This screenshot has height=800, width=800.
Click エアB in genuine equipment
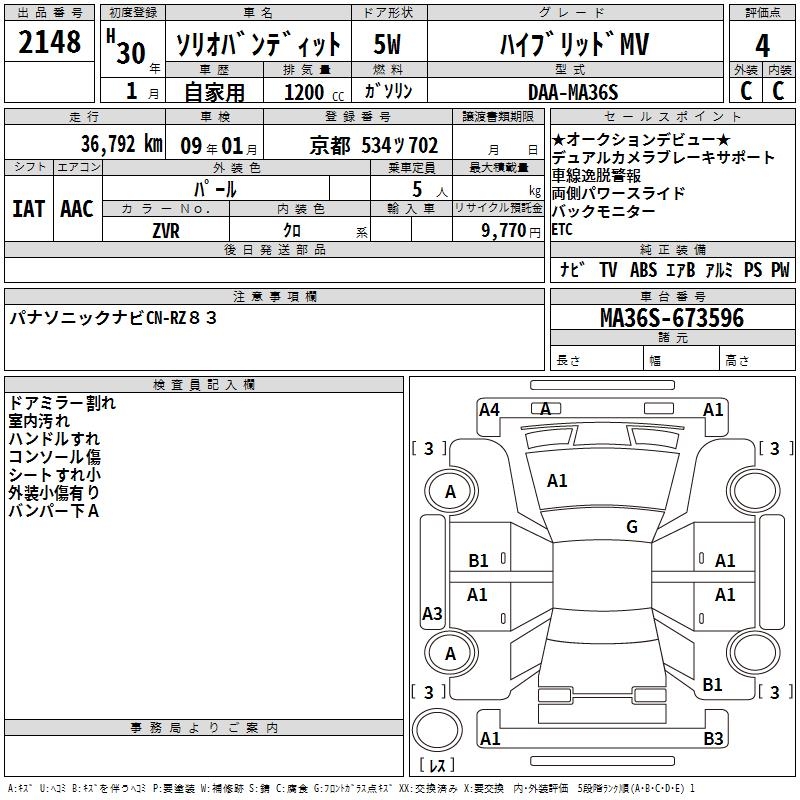click(681, 269)
